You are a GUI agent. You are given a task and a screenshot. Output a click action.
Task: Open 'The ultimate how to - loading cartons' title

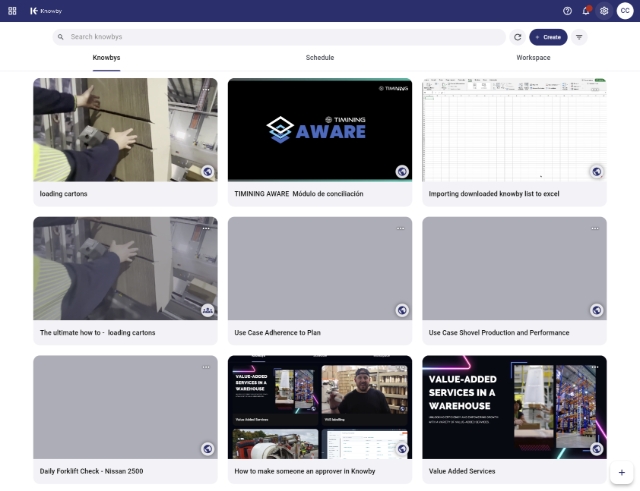pos(98,333)
